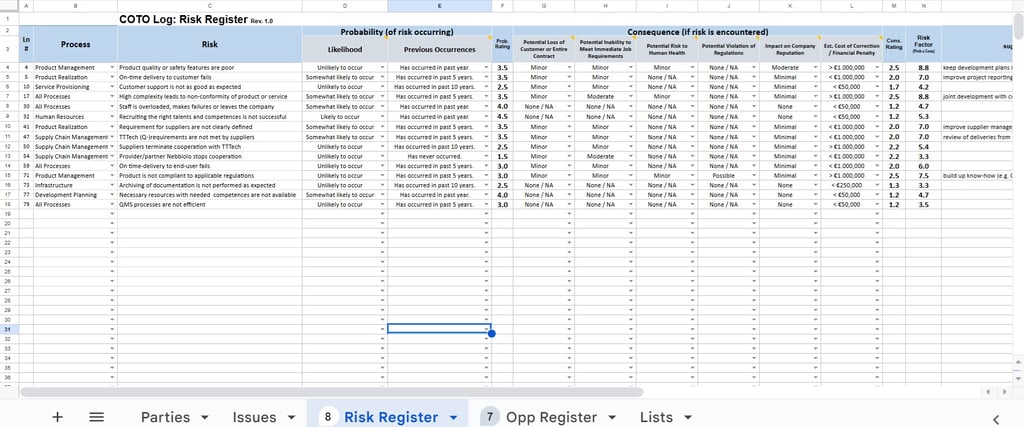
Task: Select 'Provider/partner Nebbiolo stops cooperation' cell
Action: pyautogui.click(x=210, y=157)
